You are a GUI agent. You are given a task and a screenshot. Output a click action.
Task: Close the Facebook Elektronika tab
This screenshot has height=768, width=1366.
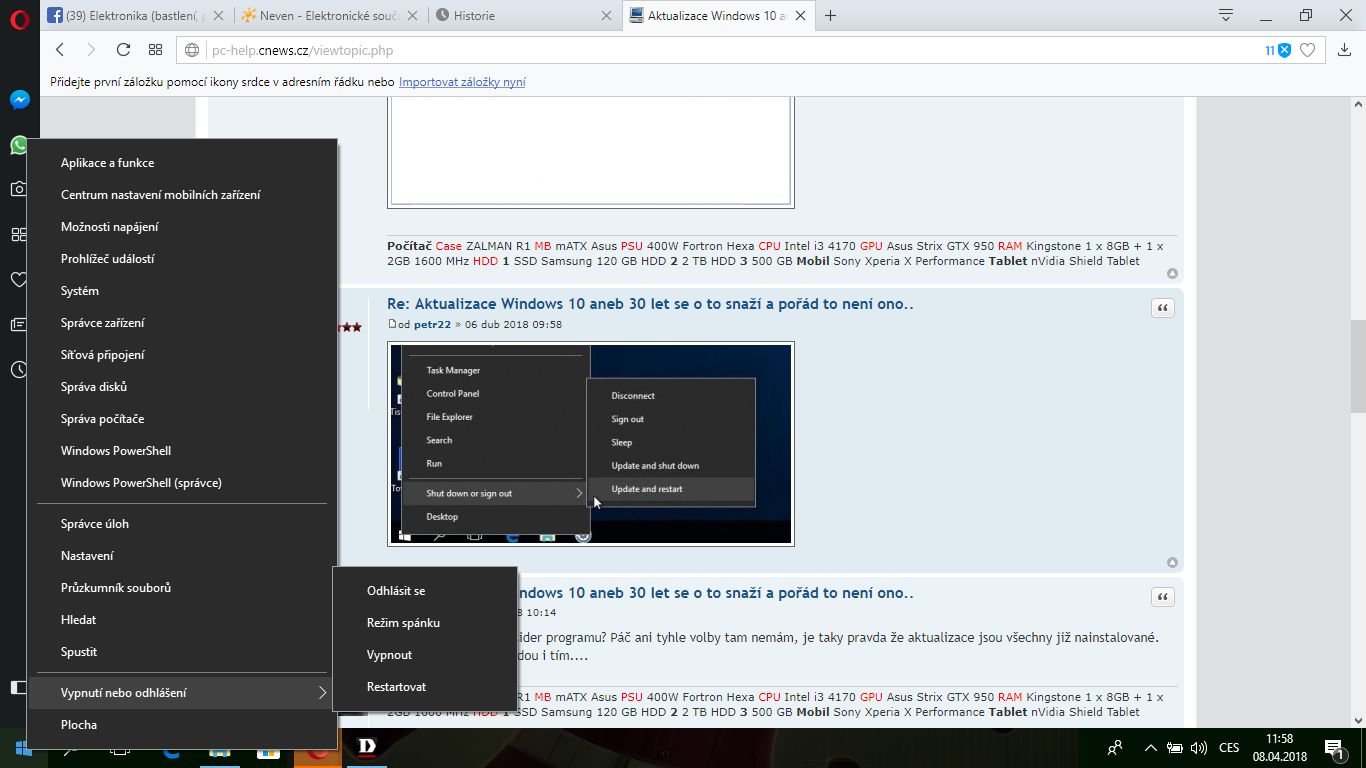(x=218, y=16)
